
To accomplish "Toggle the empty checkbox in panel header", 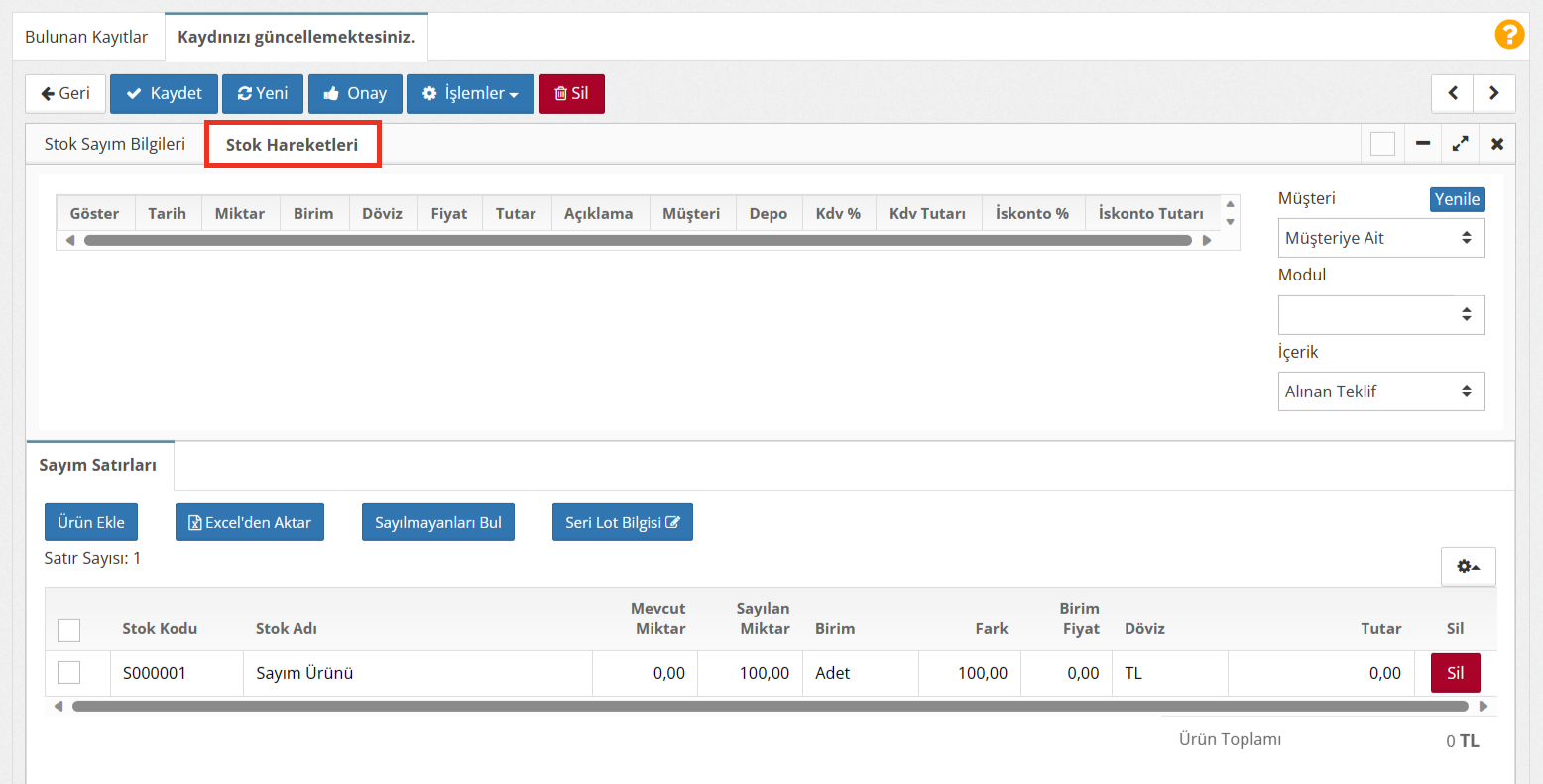I will [x=1382, y=144].
